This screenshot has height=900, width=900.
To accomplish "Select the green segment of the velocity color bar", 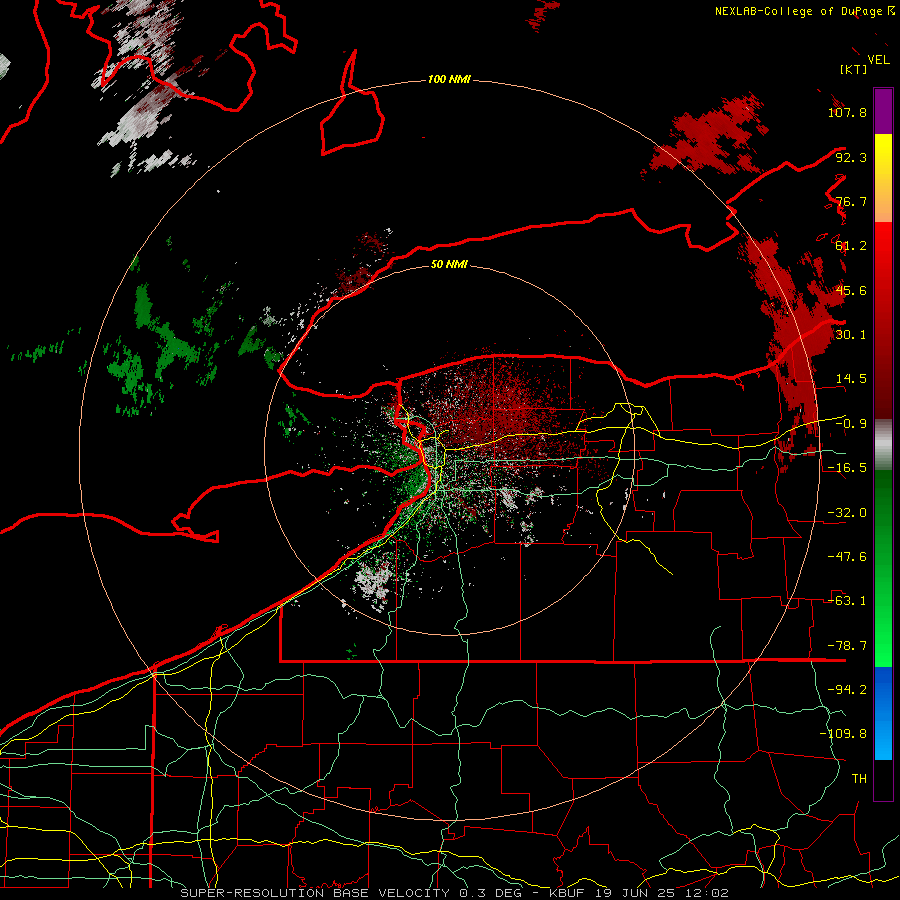I will click(883, 568).
